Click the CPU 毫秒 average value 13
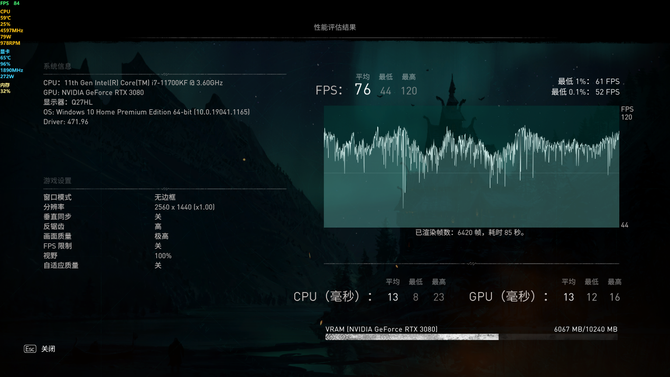Screen dimensions: 670x377 (x=393, y=297)
